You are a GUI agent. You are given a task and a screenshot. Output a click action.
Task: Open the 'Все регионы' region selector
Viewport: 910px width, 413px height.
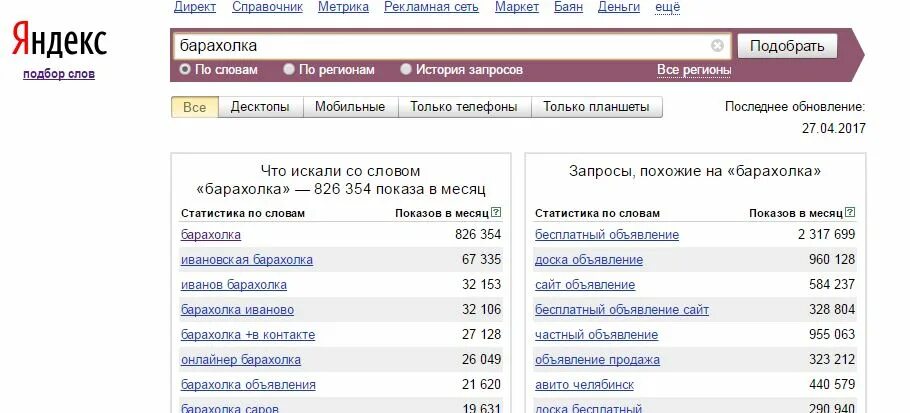tap(694, 70)
